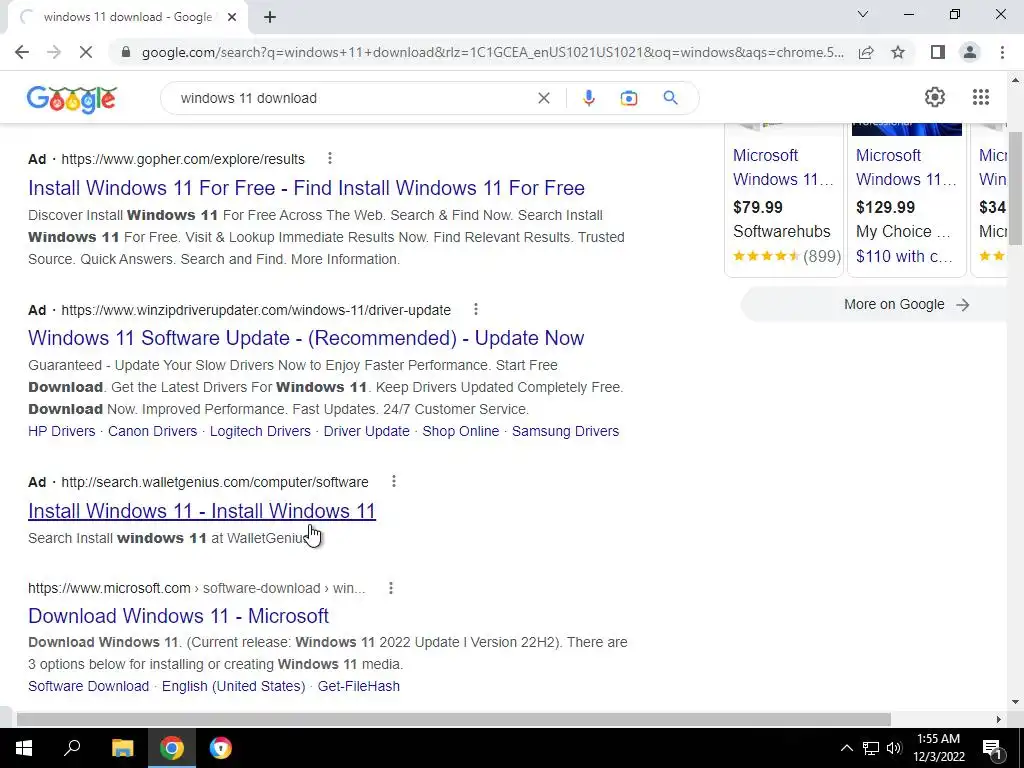1024x768 pixels.
Task: Open the notification center
Action: click(x=992, y=748)
